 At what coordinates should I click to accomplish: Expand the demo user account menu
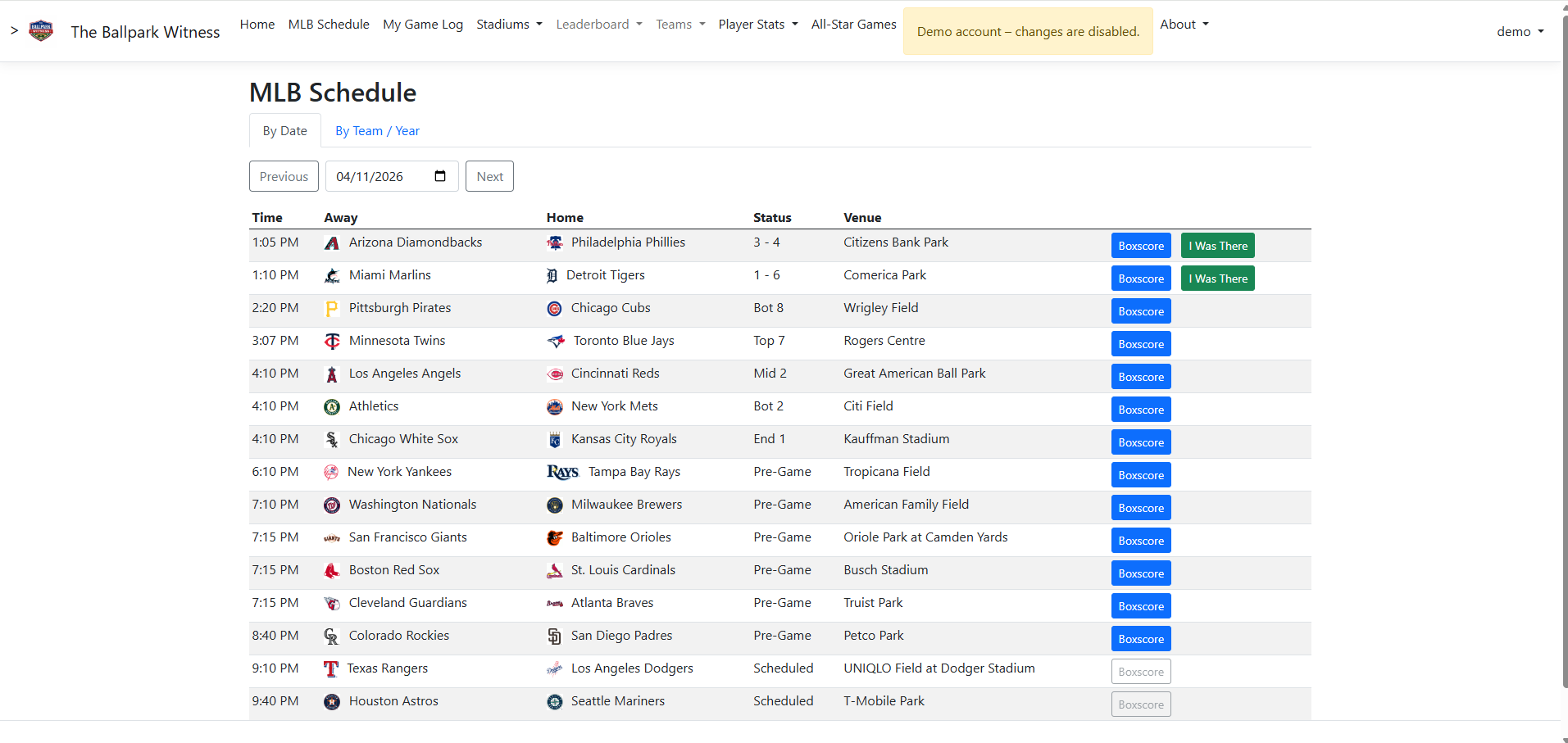[1520, 31]
